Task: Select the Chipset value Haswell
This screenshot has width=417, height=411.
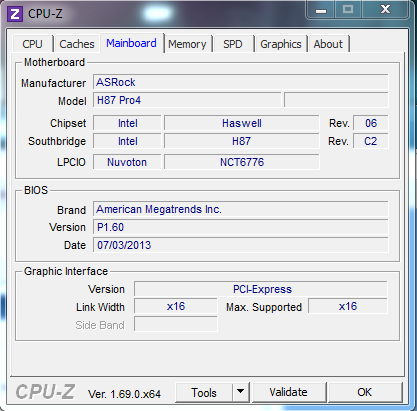Action: 242,123
